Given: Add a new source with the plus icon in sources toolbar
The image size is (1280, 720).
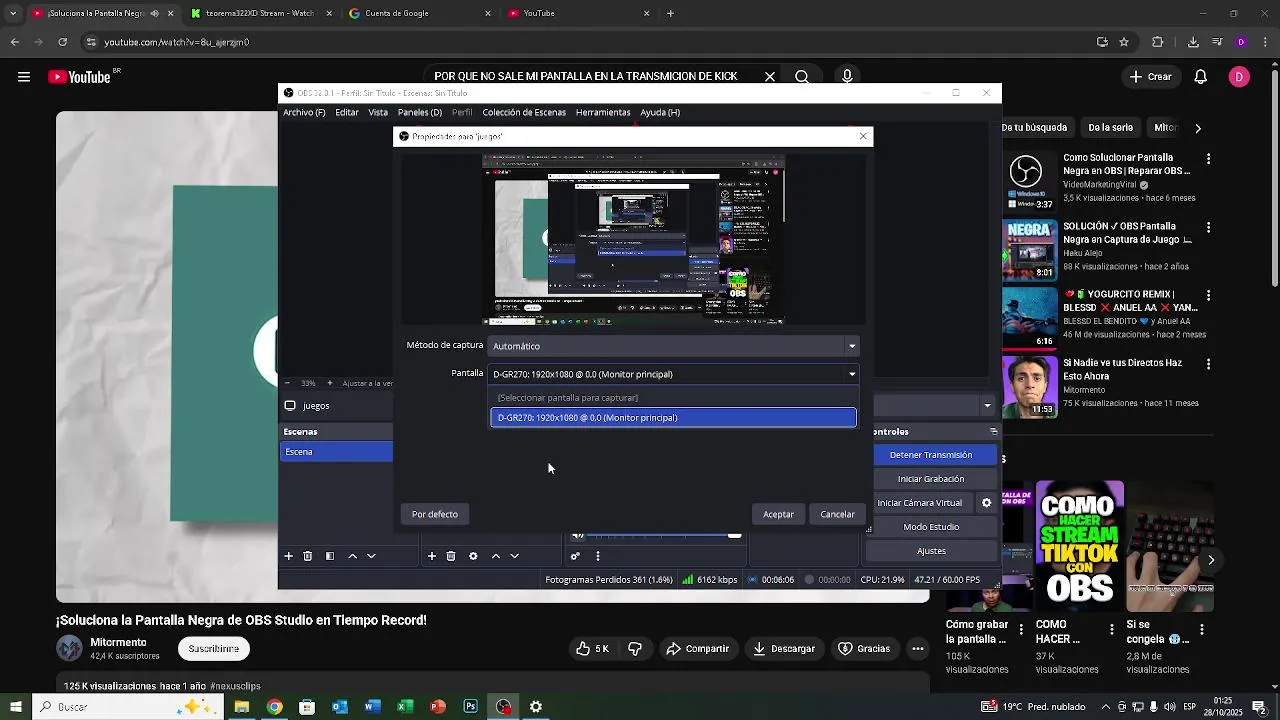Looking at the screenshot, I should coord(431,556).
